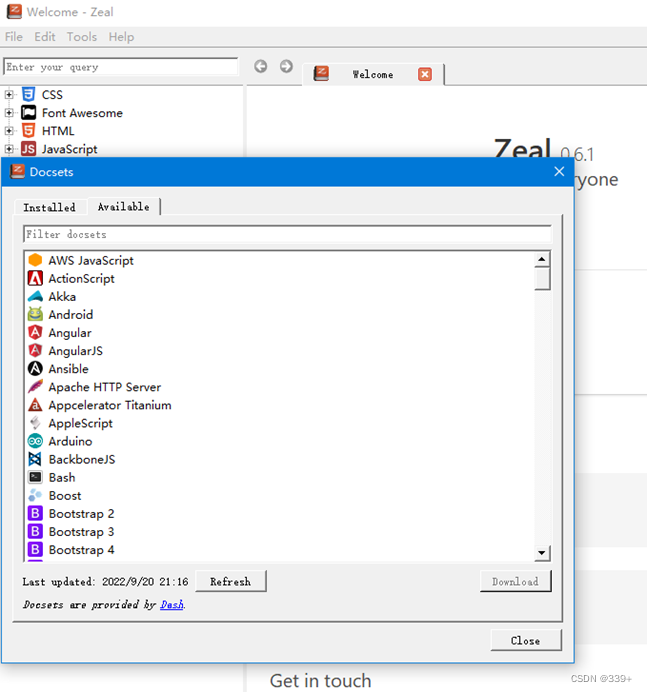Expand the Font Awesome docset tree
This screenshot has width=647, height=692.
(x=9, y=113)
